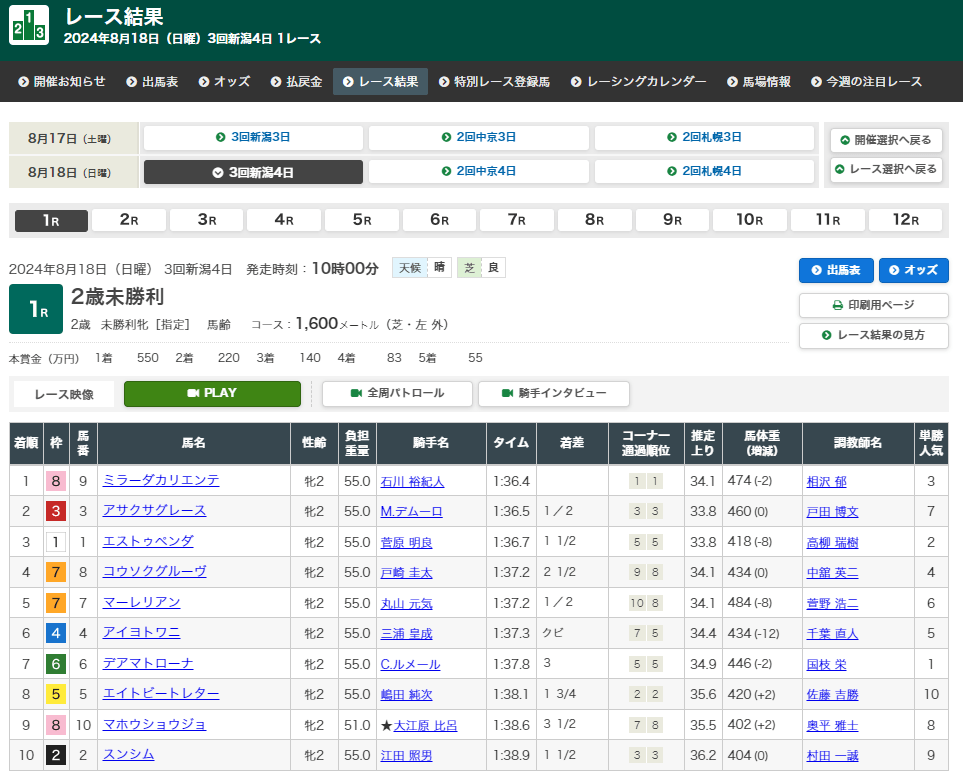963x778 pixels.
Task: Click the blue 出馬表 button
Action: coord(836,270)
